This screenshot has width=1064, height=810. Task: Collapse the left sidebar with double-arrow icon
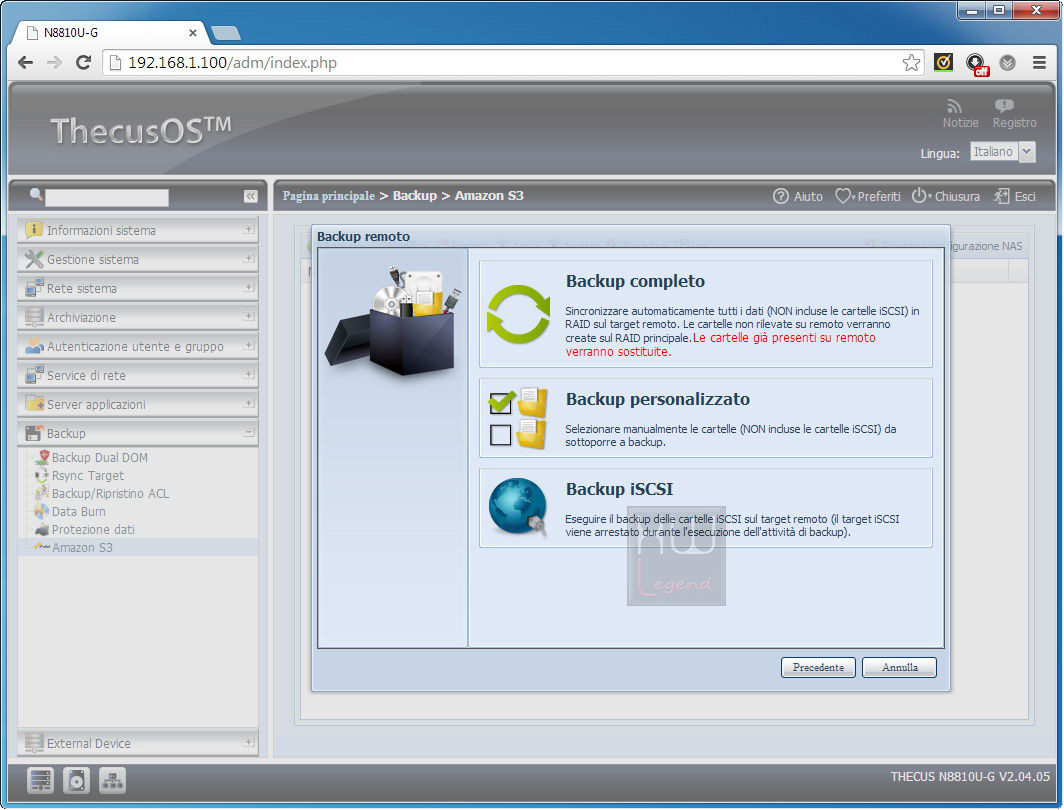[x=250, y=196]
